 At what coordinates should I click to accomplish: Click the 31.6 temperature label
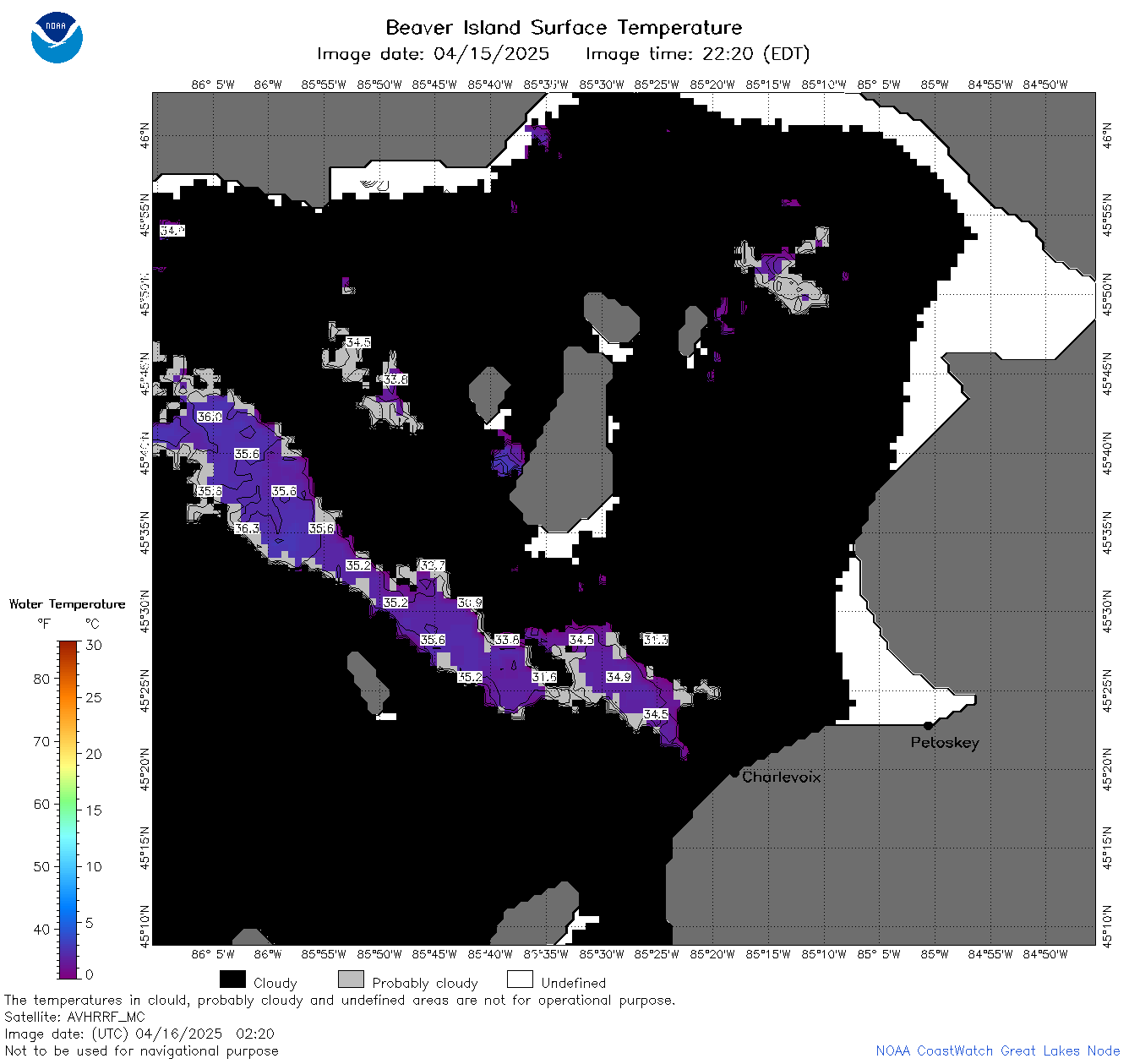pyautogui.click(x=544, y=677)
